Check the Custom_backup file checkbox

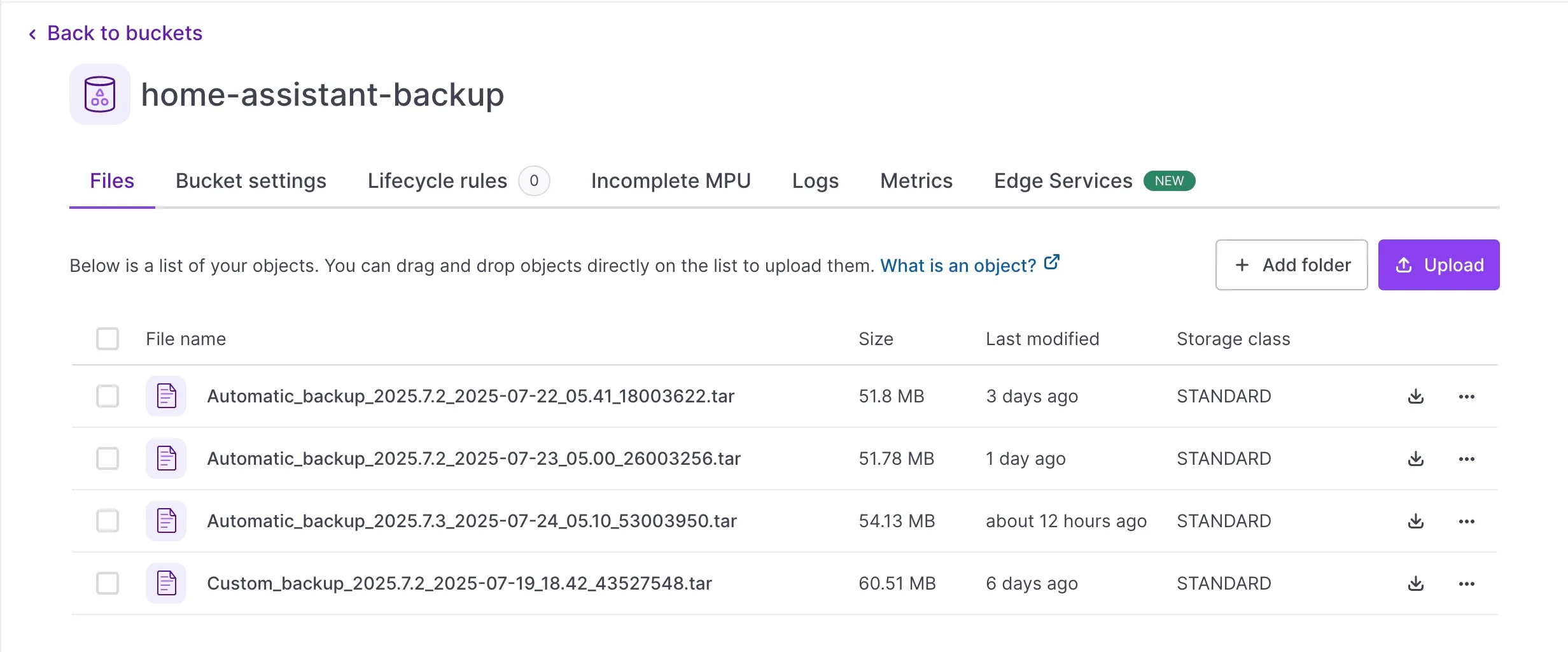click(108, 583)
